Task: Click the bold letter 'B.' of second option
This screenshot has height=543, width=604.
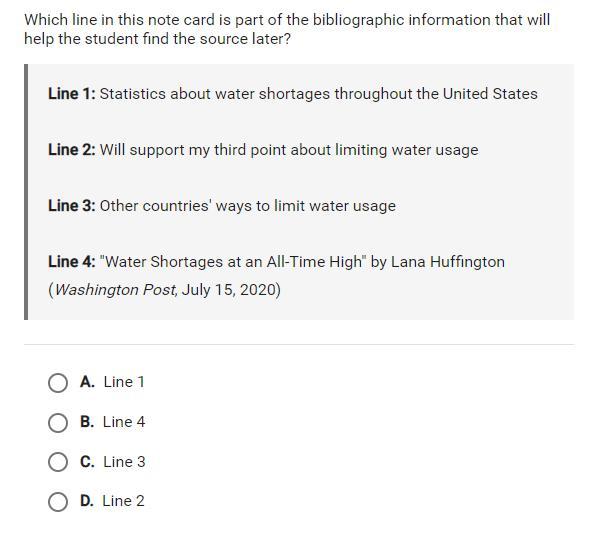Action: 87,422
